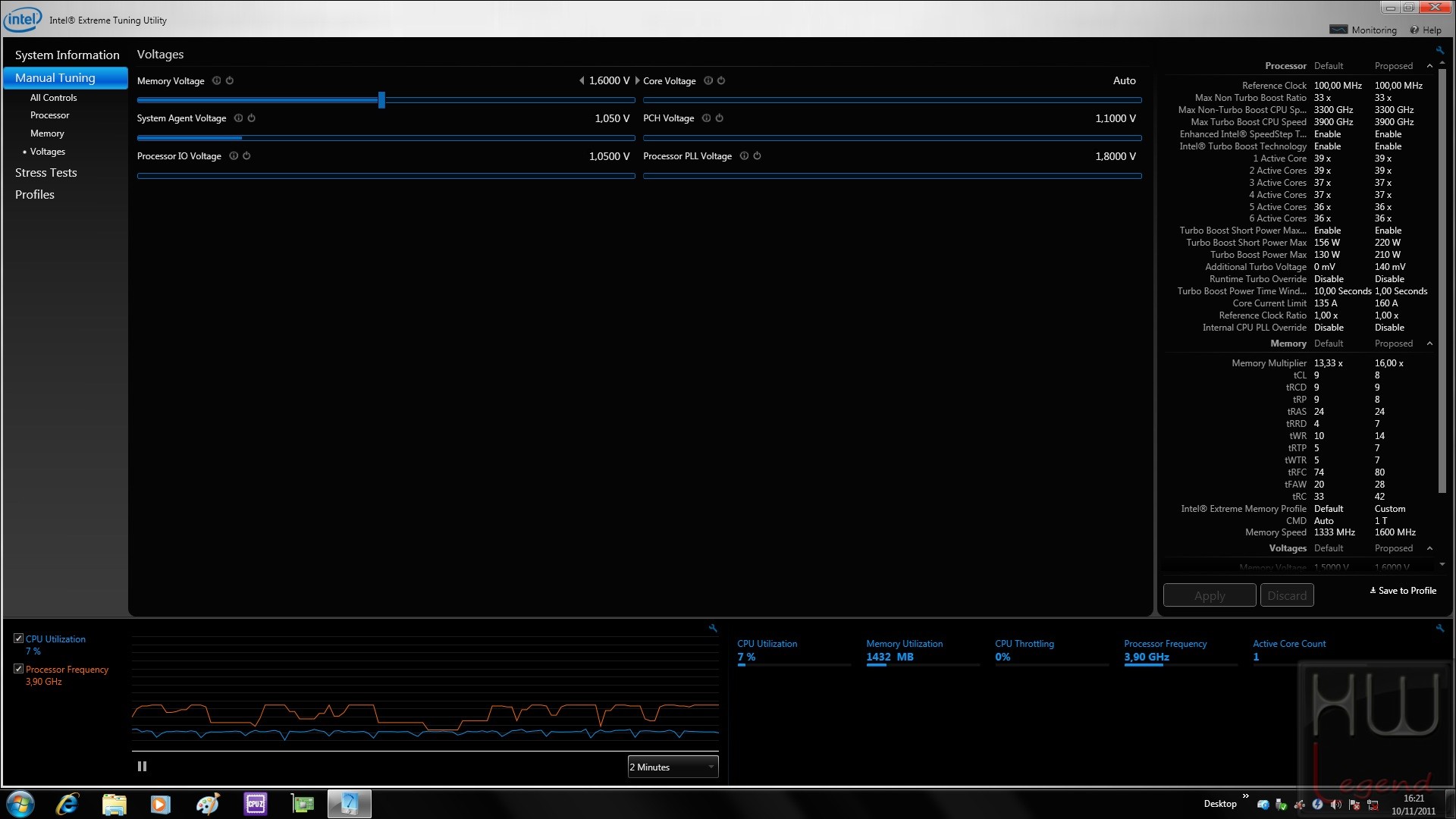
Task: Toggle Processor Frequency graph checkbox
Action: (18, 669)
